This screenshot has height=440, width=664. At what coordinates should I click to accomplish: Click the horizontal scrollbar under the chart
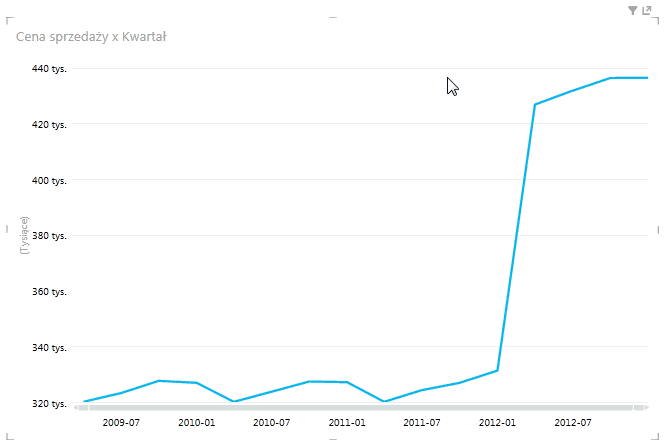point(360,408)
